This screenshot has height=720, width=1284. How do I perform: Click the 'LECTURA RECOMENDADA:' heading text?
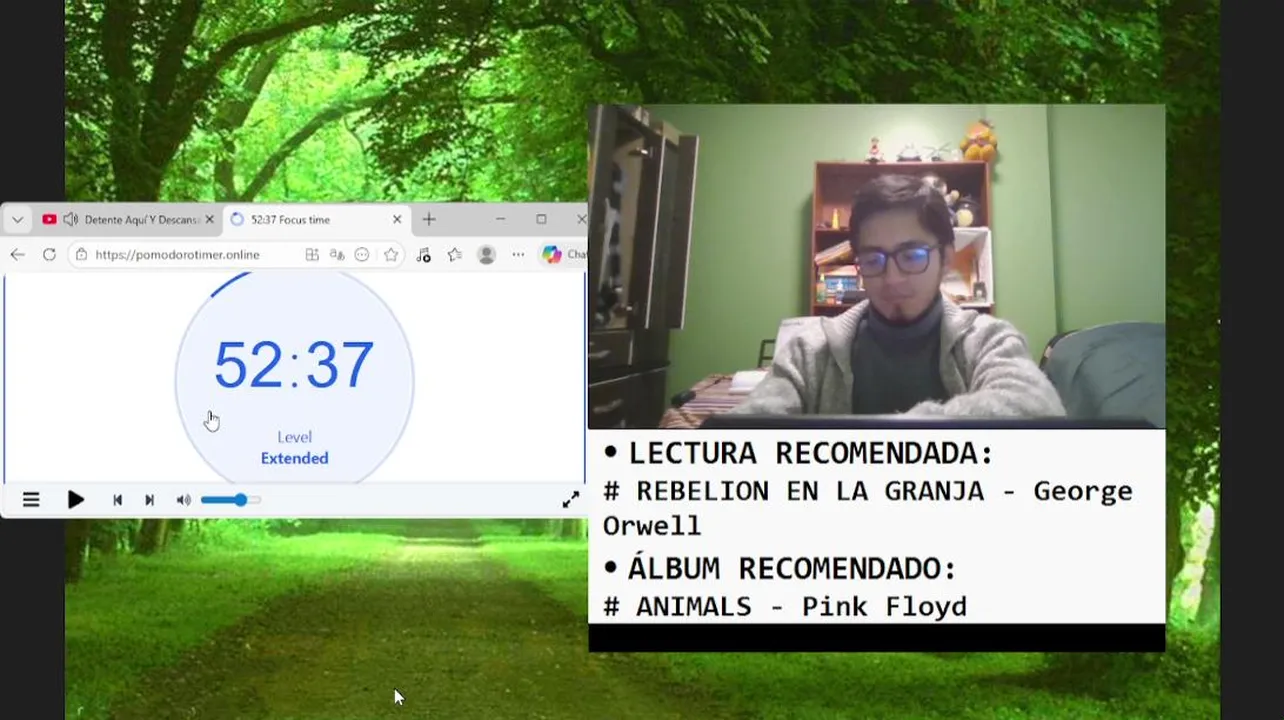tap(810, 453)
